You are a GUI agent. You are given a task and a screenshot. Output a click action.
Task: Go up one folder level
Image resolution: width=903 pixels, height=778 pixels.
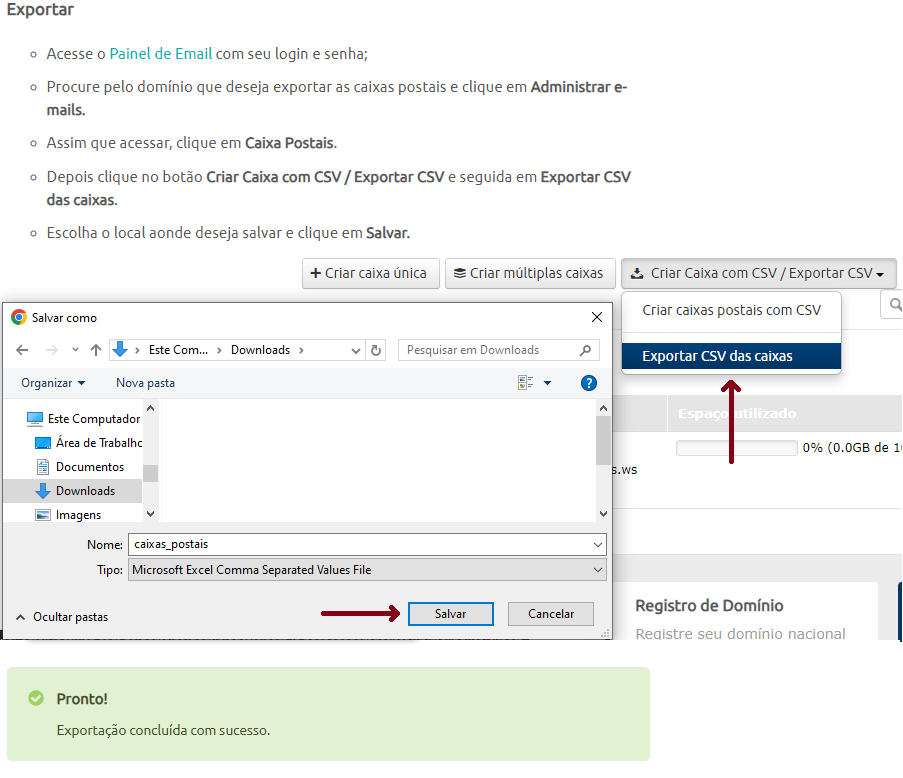click(x=96, y=350)
